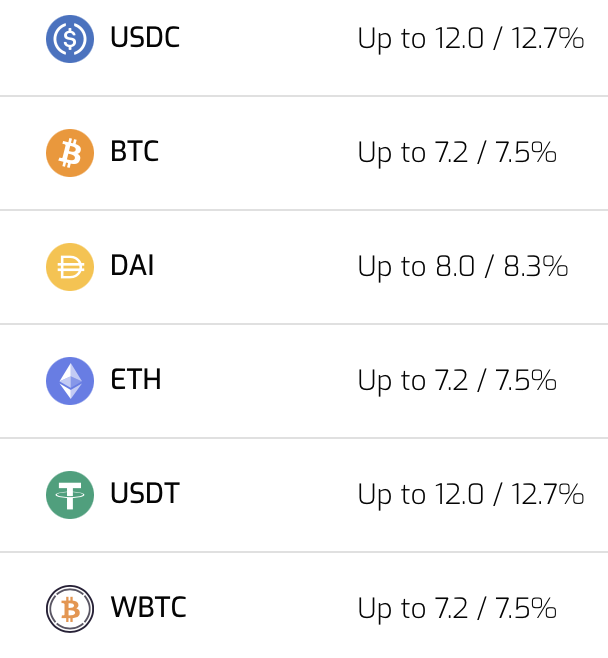Select the USDC asset label
Image resolution: width=608 pixels, height=658 pixels.
[145, 37]
